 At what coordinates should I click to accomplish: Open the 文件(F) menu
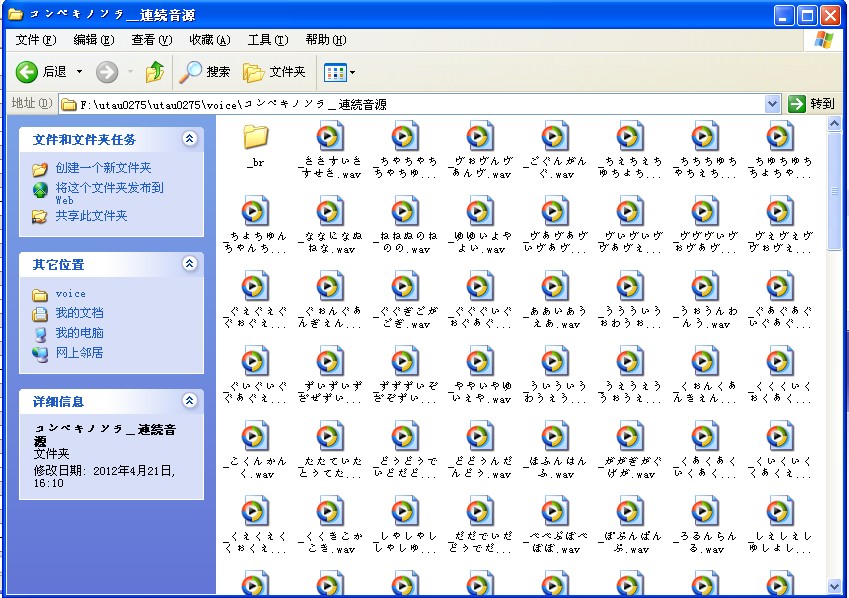36,40
